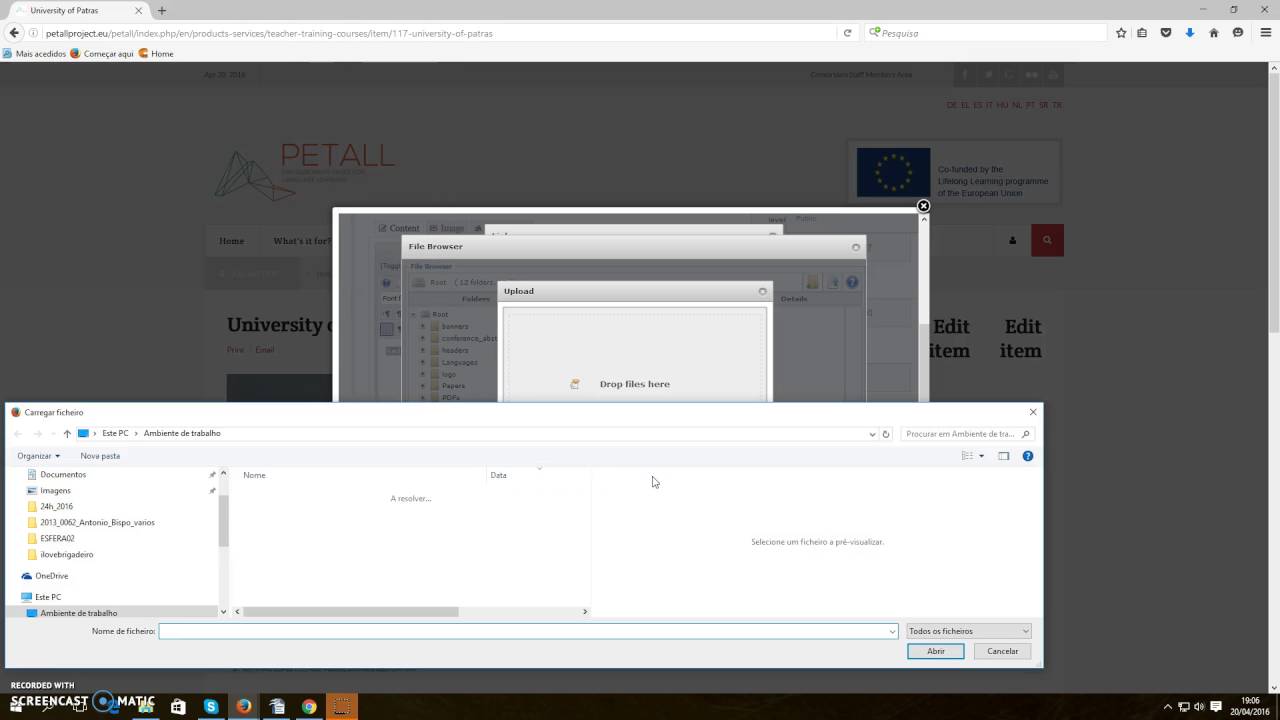Close the File Browser popup

[x=856, y=247]
